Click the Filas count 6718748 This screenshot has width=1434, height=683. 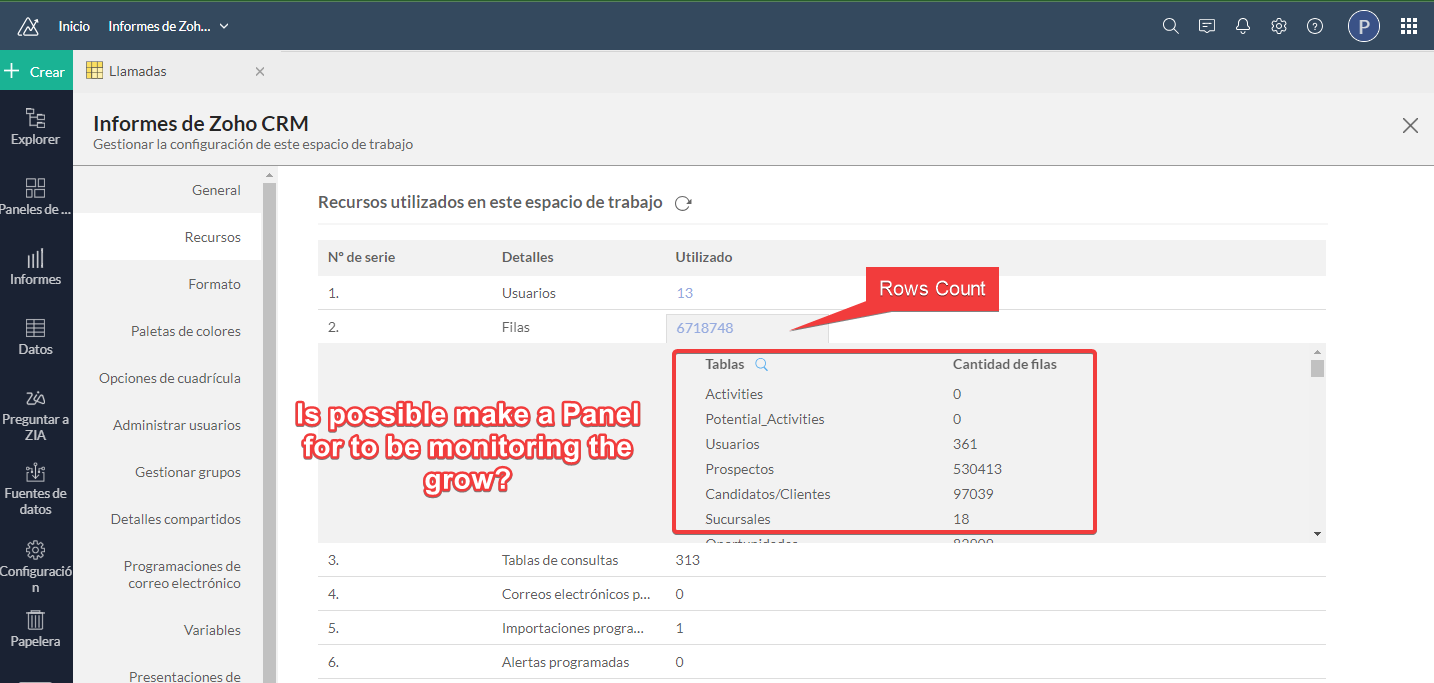[705, 327]
